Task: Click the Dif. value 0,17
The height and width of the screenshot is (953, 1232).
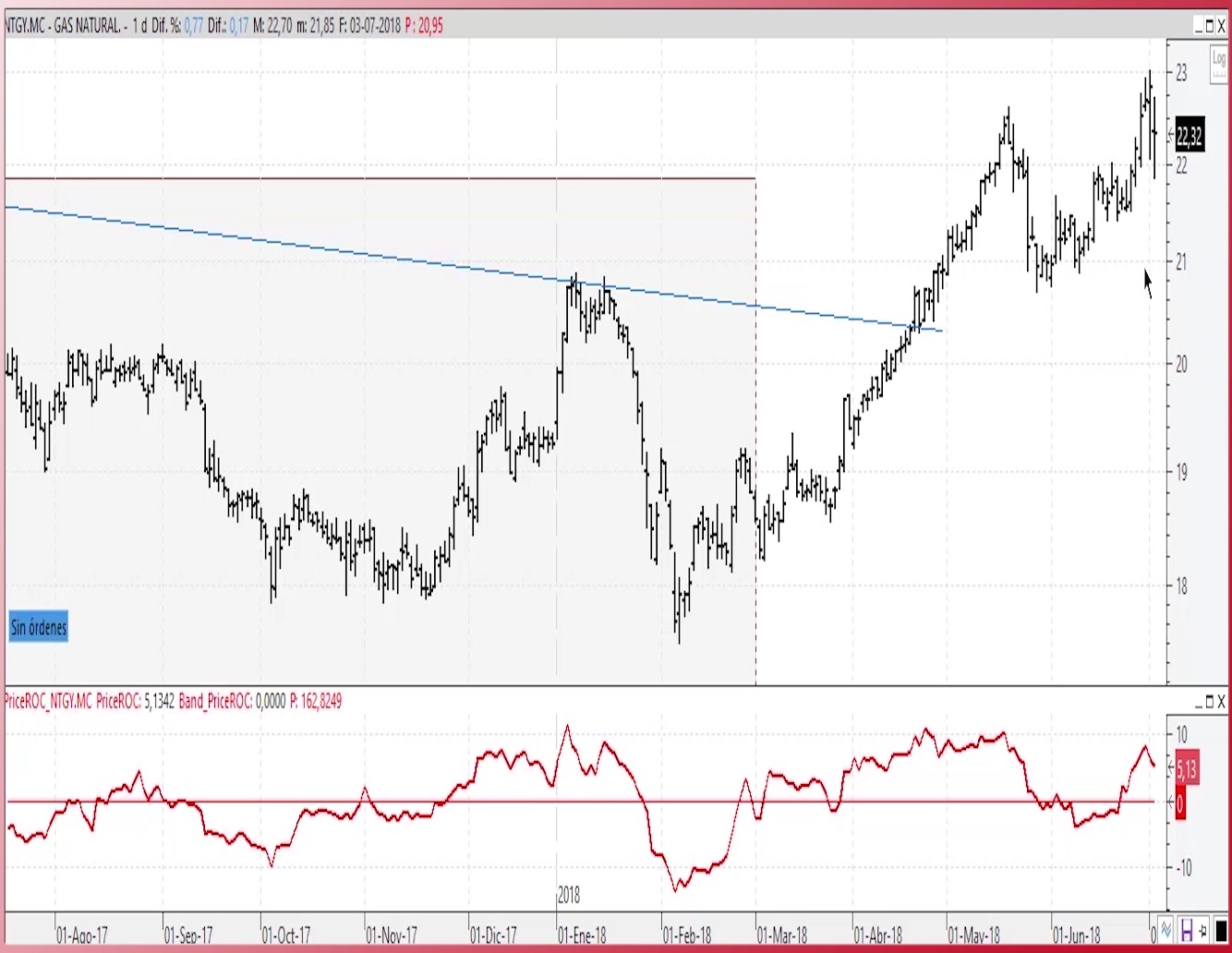Action: tap(238, 26)
